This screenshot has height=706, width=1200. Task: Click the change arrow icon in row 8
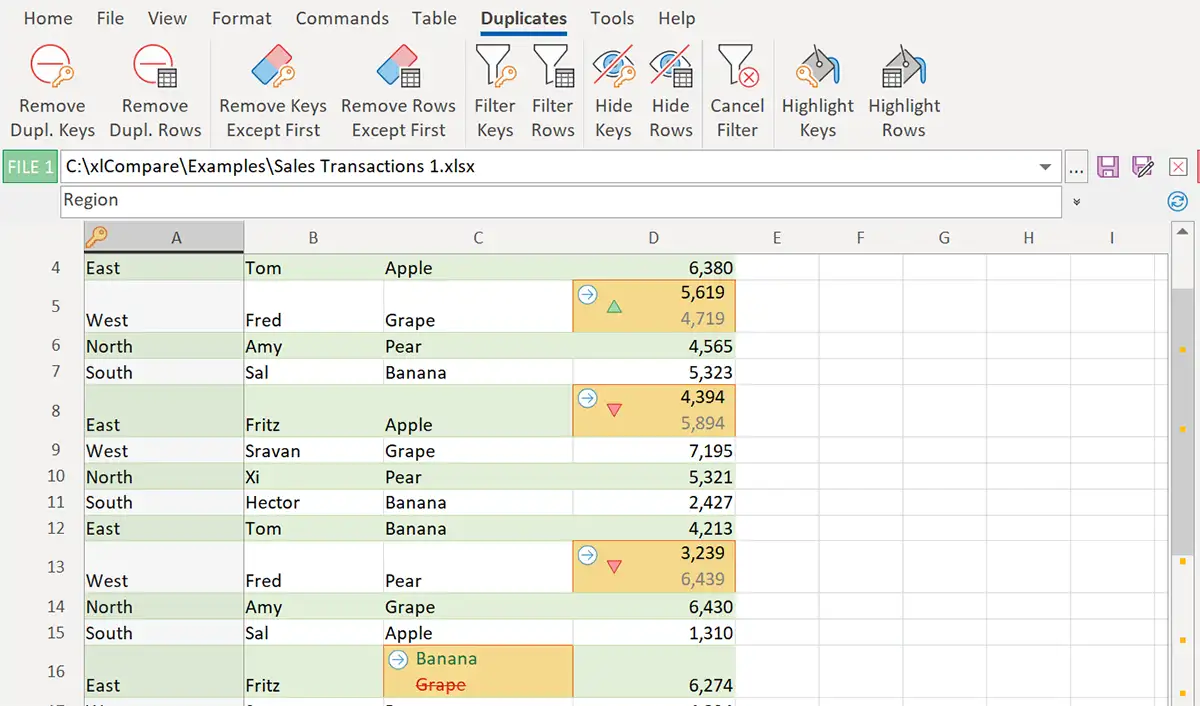pos(587,398)
